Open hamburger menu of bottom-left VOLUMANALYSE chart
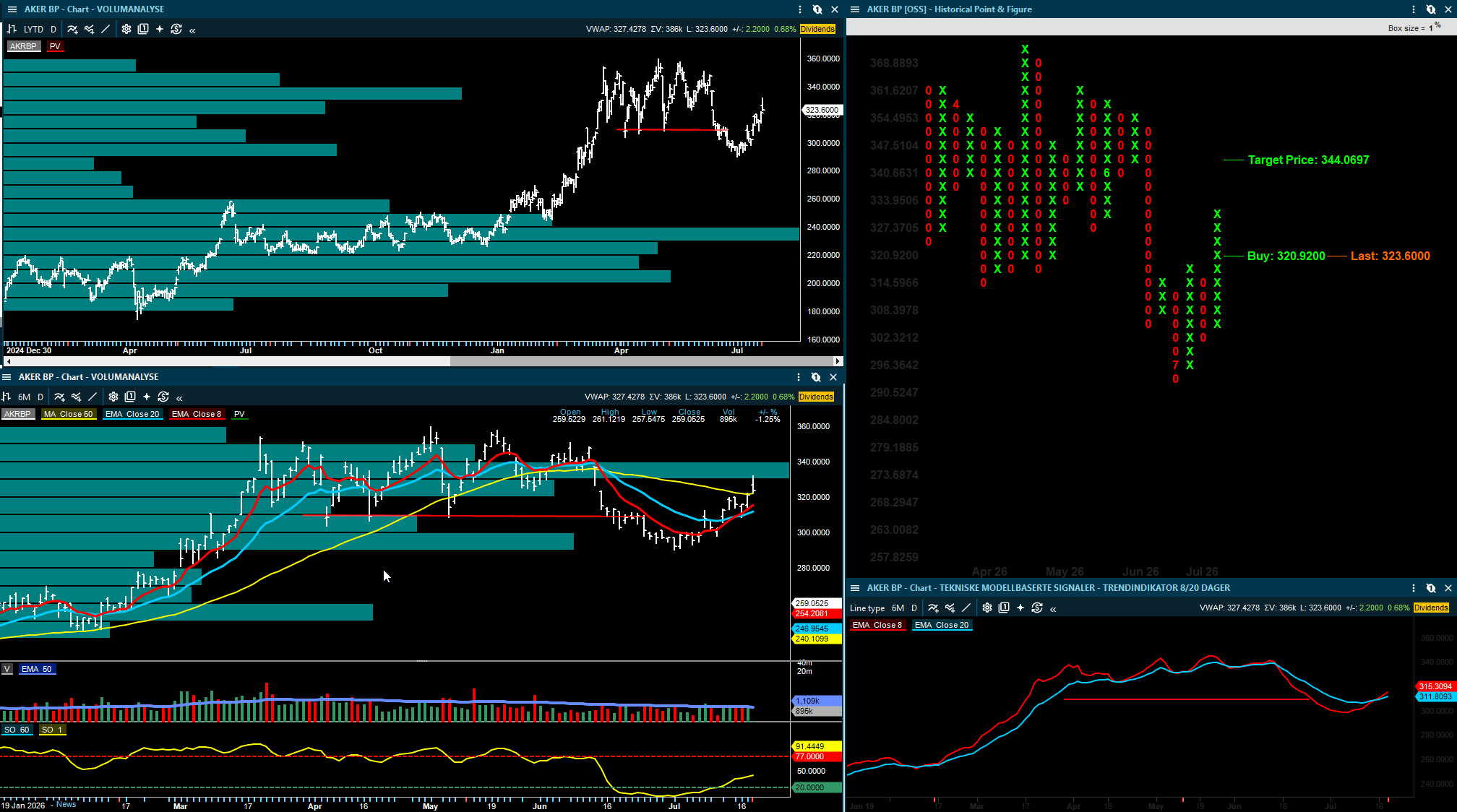This screenshot has height=812, width=1457. 7,377
